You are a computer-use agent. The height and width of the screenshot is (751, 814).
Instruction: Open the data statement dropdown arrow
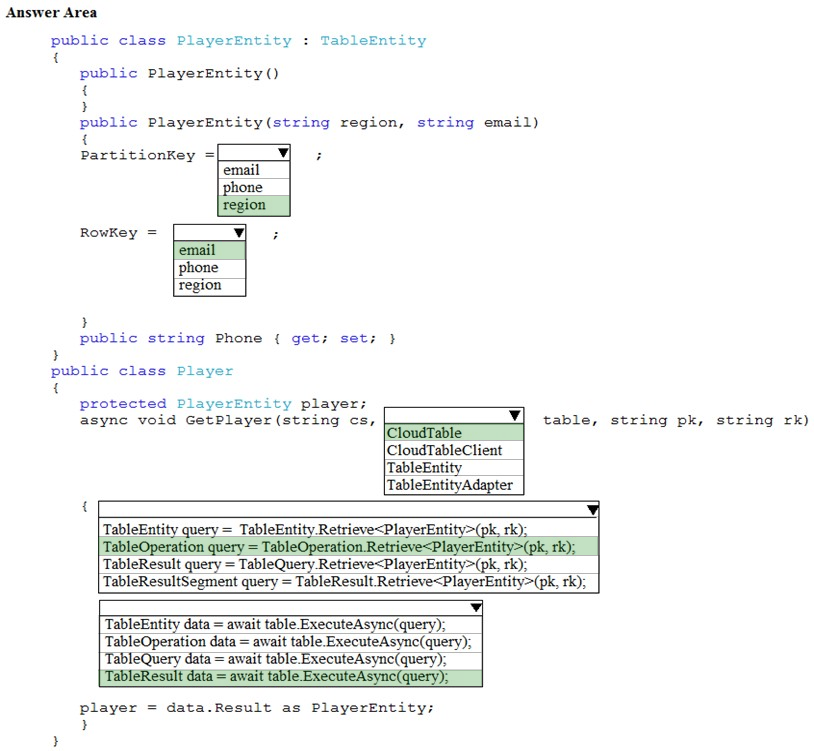[x=476, y=607]
